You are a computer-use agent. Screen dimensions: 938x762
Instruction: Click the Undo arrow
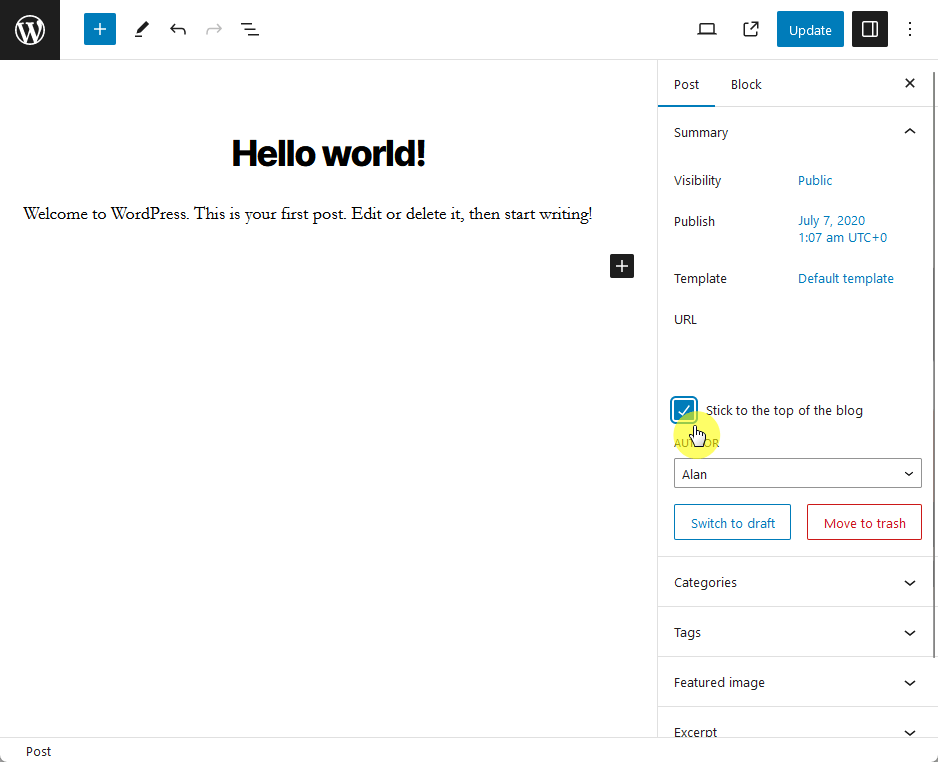click(177, 29)
